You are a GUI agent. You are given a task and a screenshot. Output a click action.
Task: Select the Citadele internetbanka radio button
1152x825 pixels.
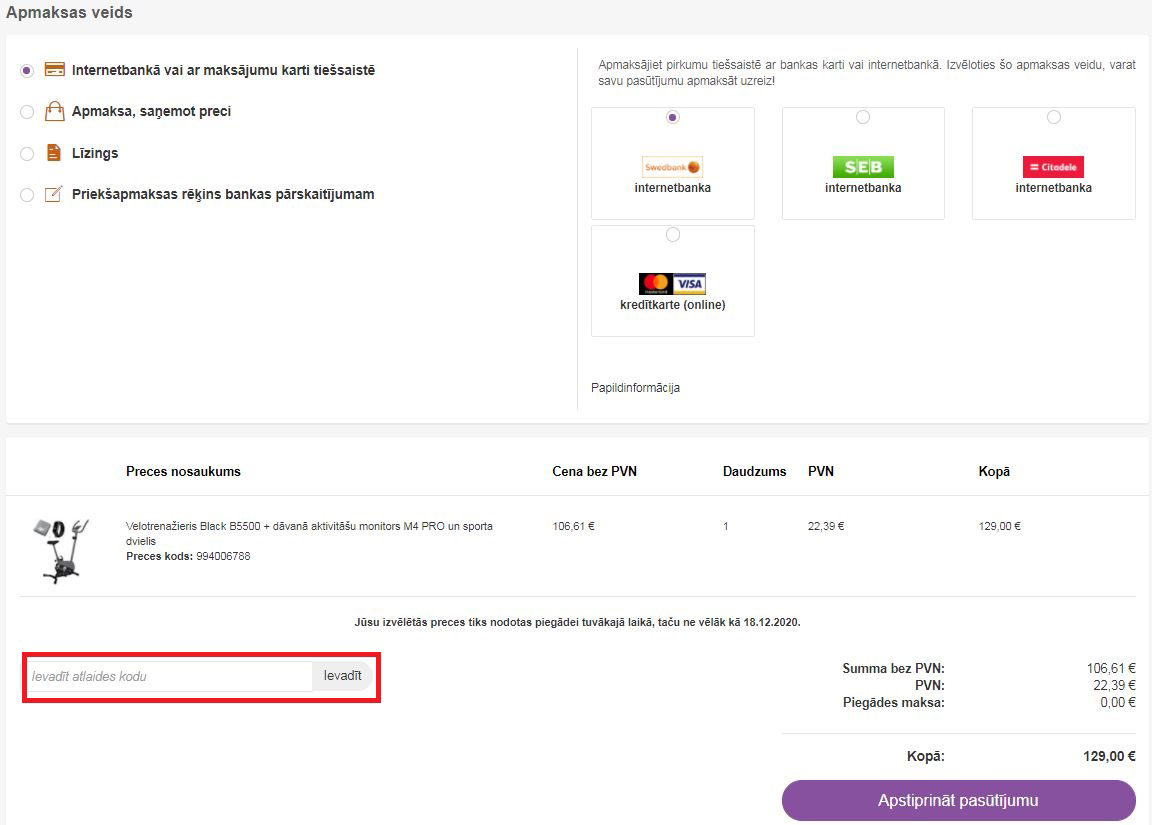[1054, 117]
